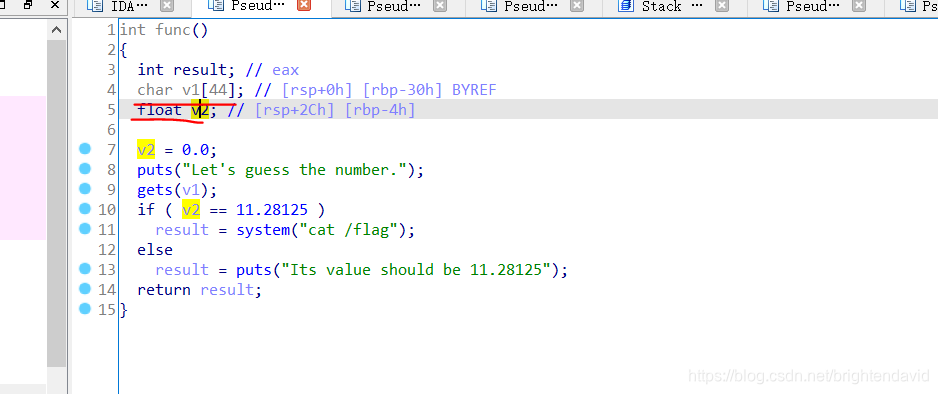The height and width of the screenshot is (394, 938).
Task: Click v2 in "v2 = 0.0;" assignment
Action: pos(146,149)
